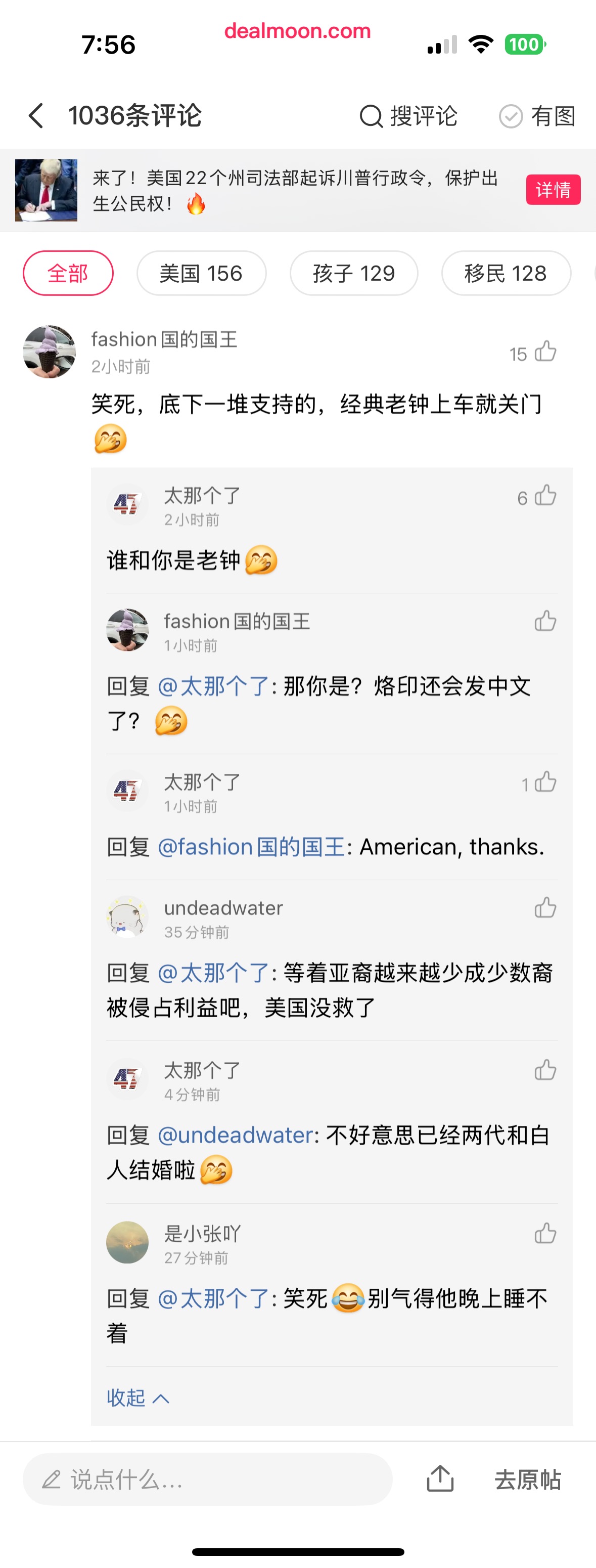Open article details via 详情 button

click(x=553, y=190)
